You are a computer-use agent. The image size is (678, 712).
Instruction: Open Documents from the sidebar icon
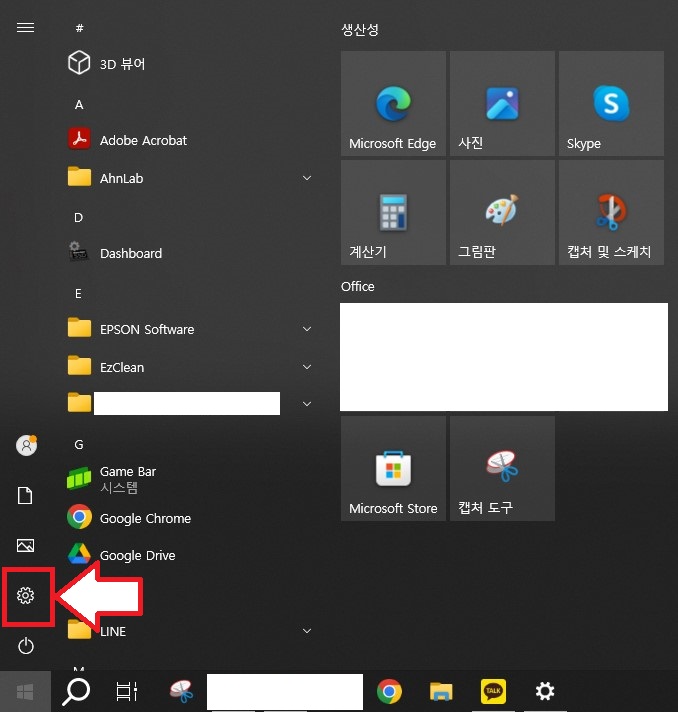tap(25, 495)
